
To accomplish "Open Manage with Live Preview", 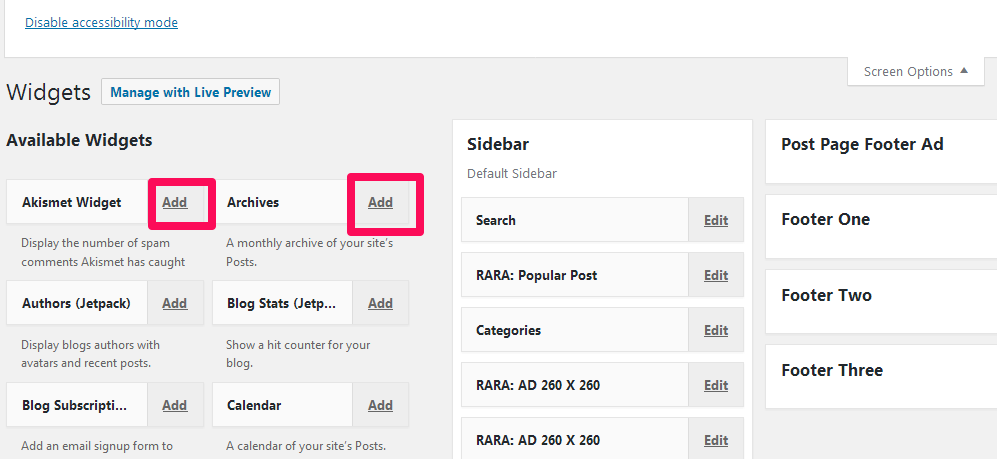I will tap(190, 92).
